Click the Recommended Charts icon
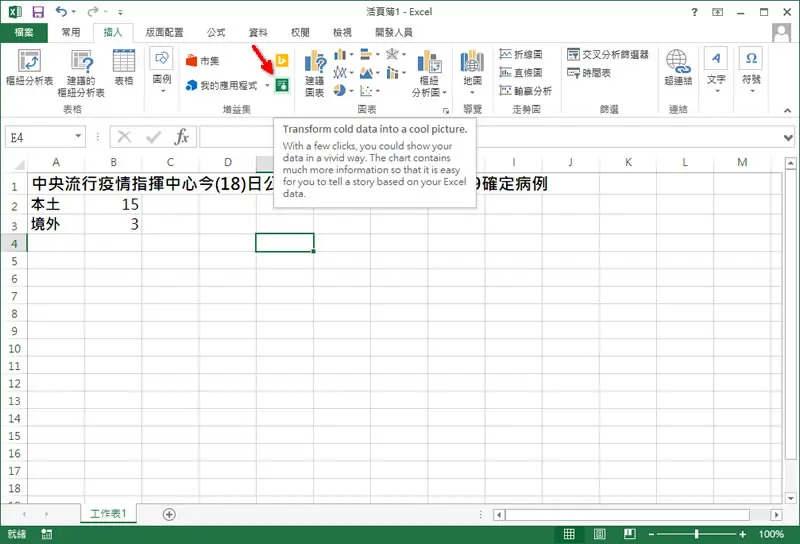 315,73
